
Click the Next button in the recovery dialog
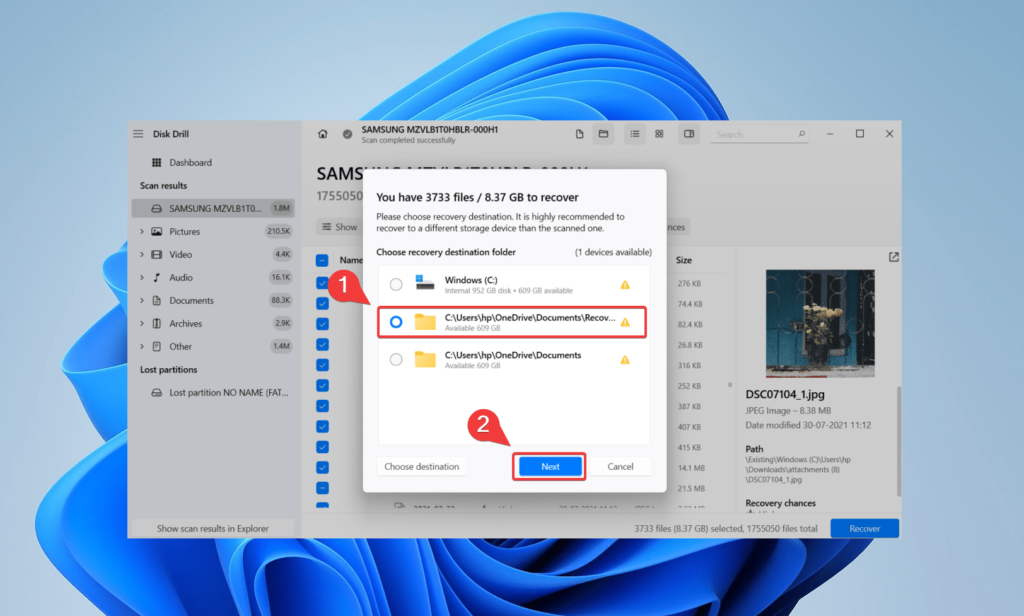click(x=549, y=465)
